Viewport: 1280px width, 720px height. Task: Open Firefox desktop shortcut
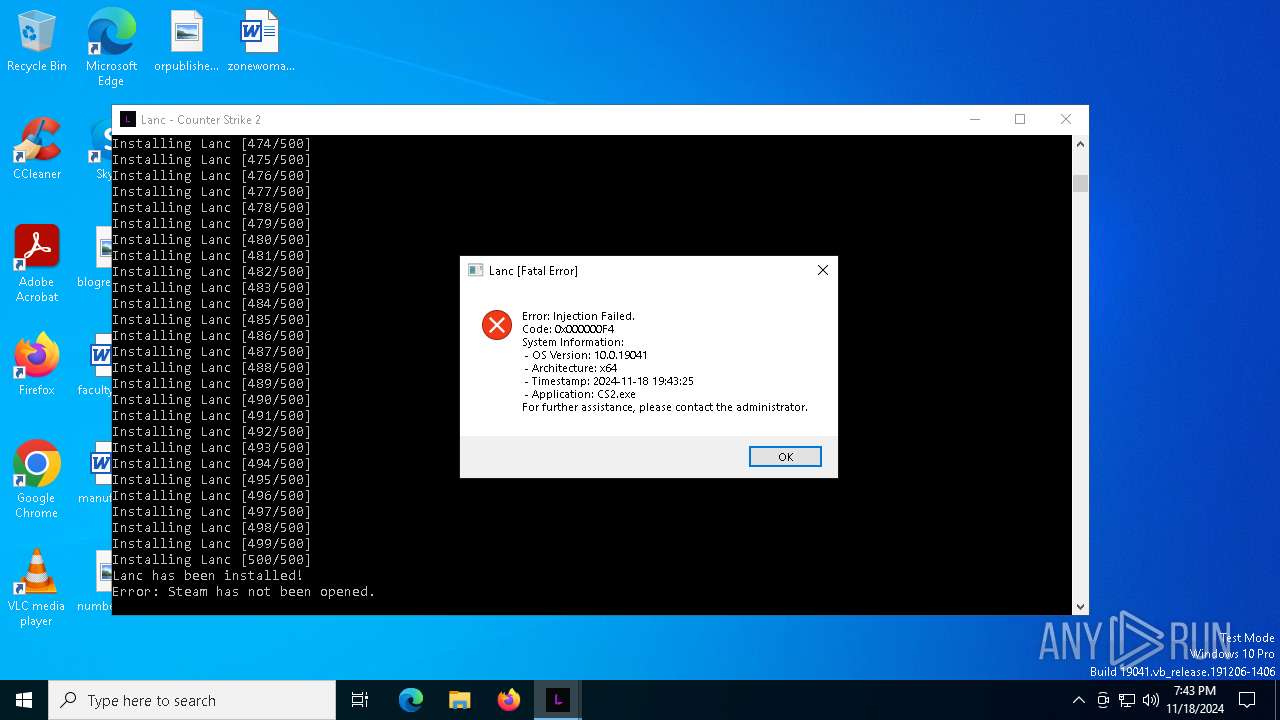coord(37,365)
